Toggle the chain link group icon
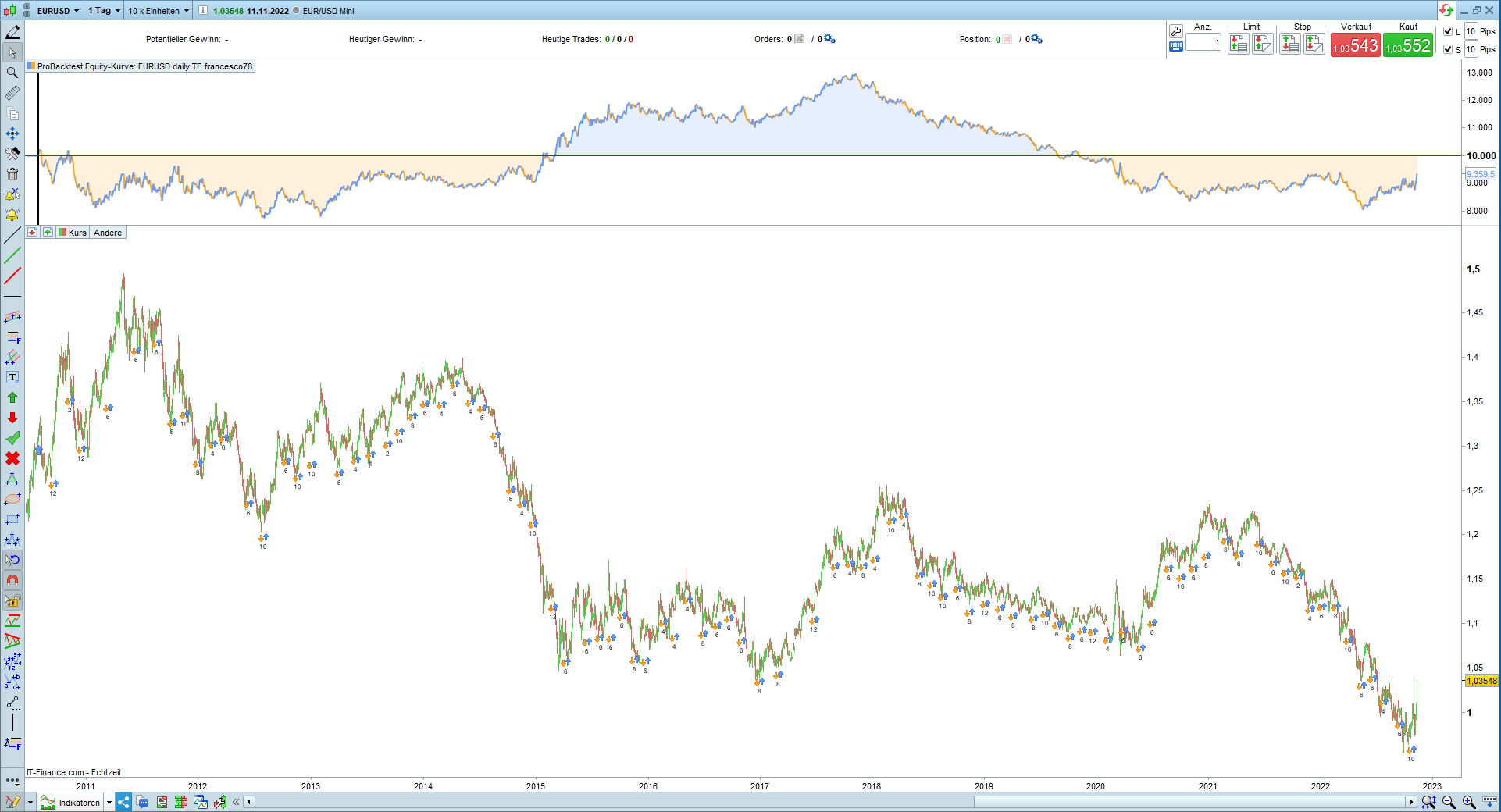1501x812 pixels. (27, 10)
